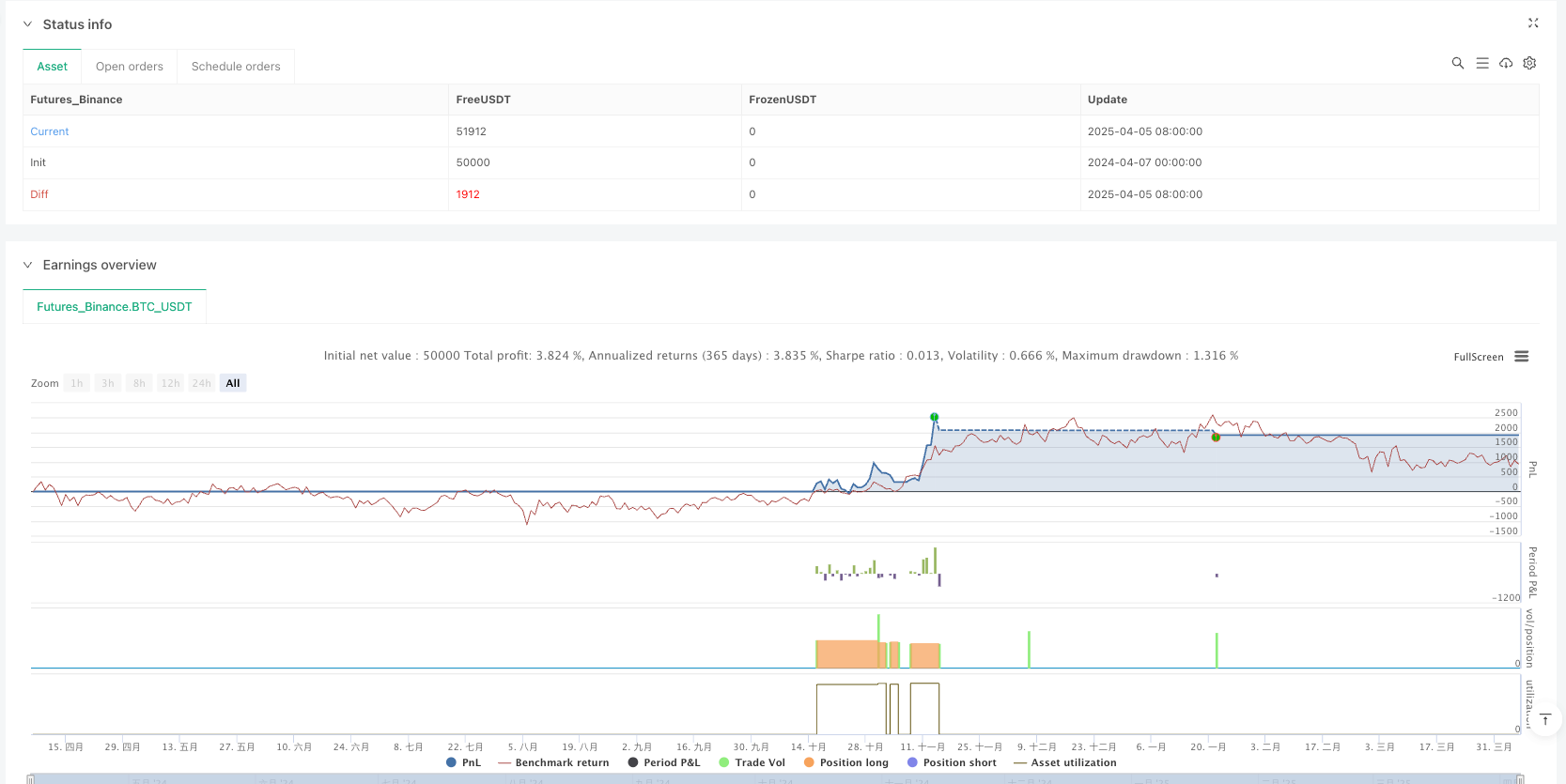
Task: Click the FullScreen button
Action: coord(1478,357)
